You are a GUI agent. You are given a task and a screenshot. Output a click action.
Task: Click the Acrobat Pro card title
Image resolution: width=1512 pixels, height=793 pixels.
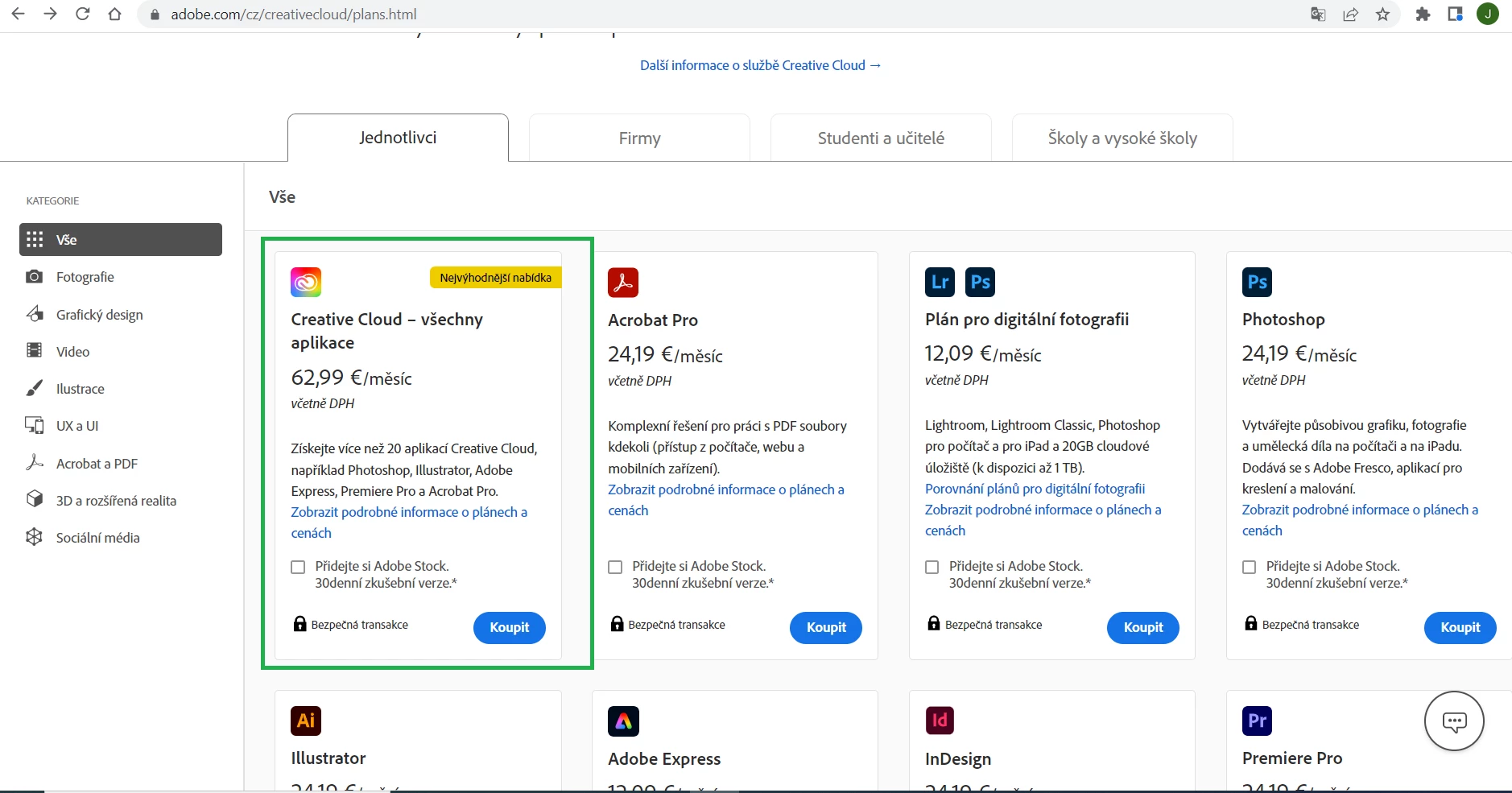point(653,320)
